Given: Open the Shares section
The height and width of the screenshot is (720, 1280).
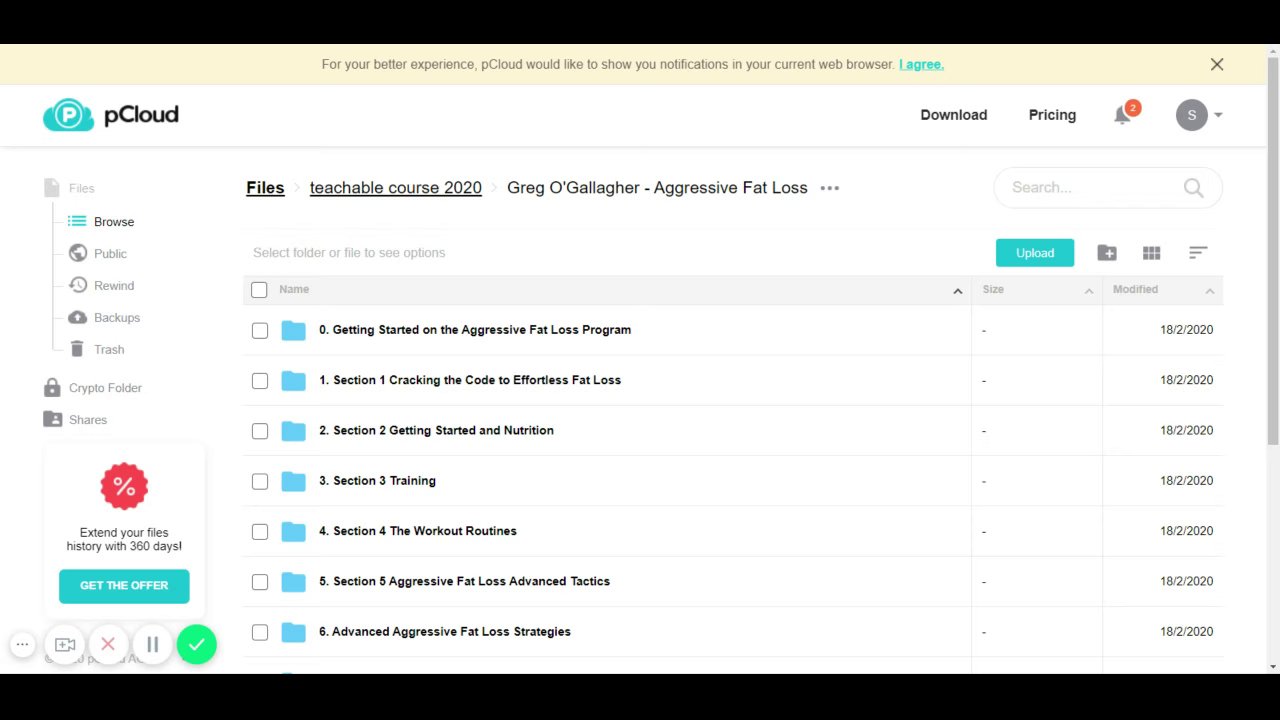Looking at the screenshot, I should (x=75, y=419).
